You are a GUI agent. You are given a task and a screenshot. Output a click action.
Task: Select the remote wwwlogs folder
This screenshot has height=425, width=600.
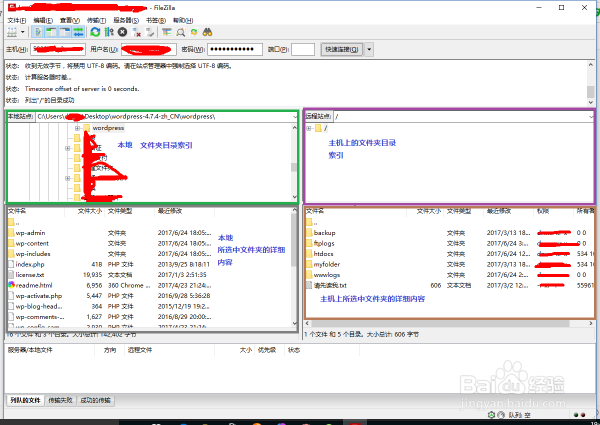coord(327,275)
